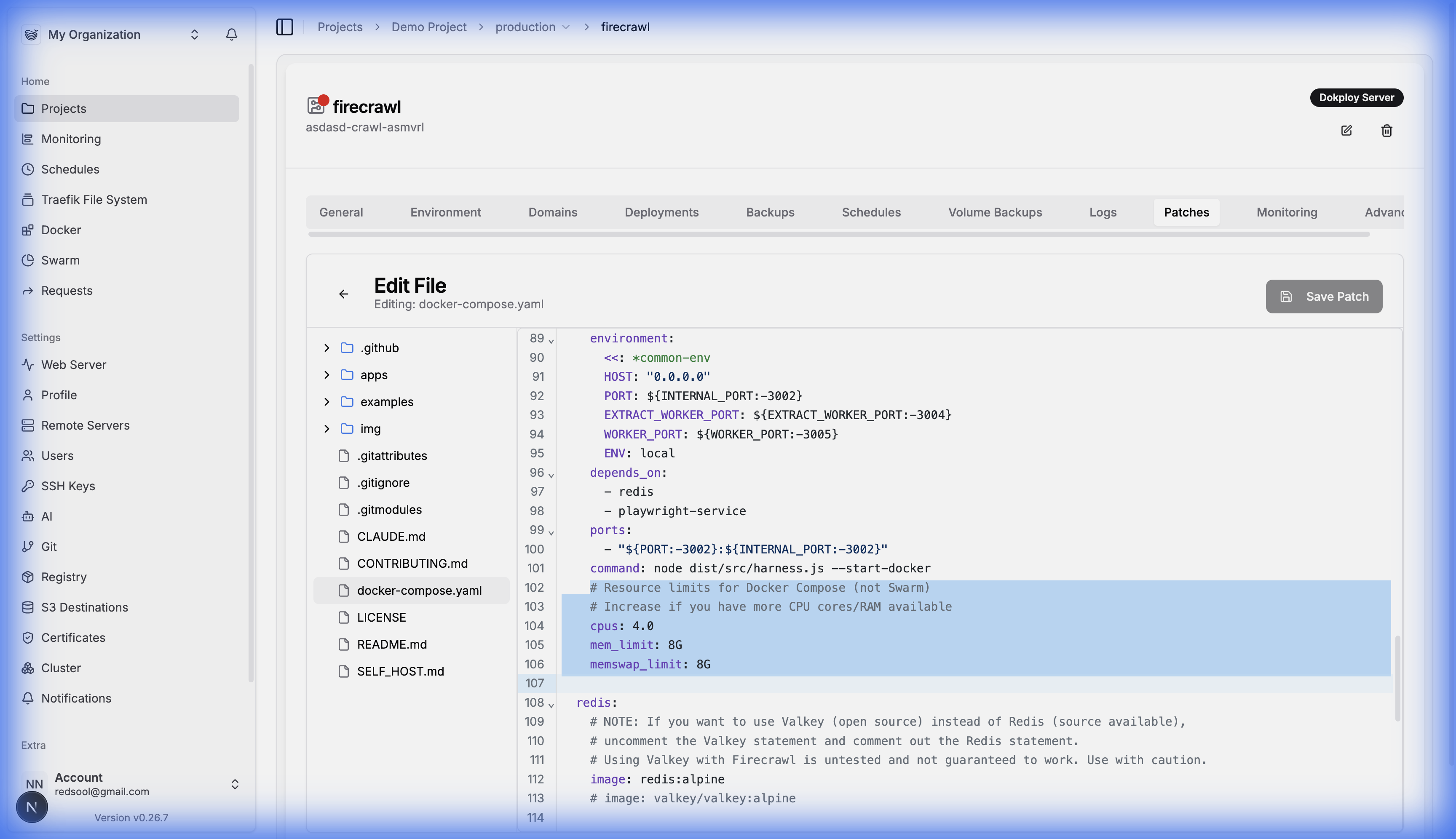The width and height of the screenshot is (1456, 839).
Task: Click the delete trash icon for firecrawl
Action: tap(1387, 130)
